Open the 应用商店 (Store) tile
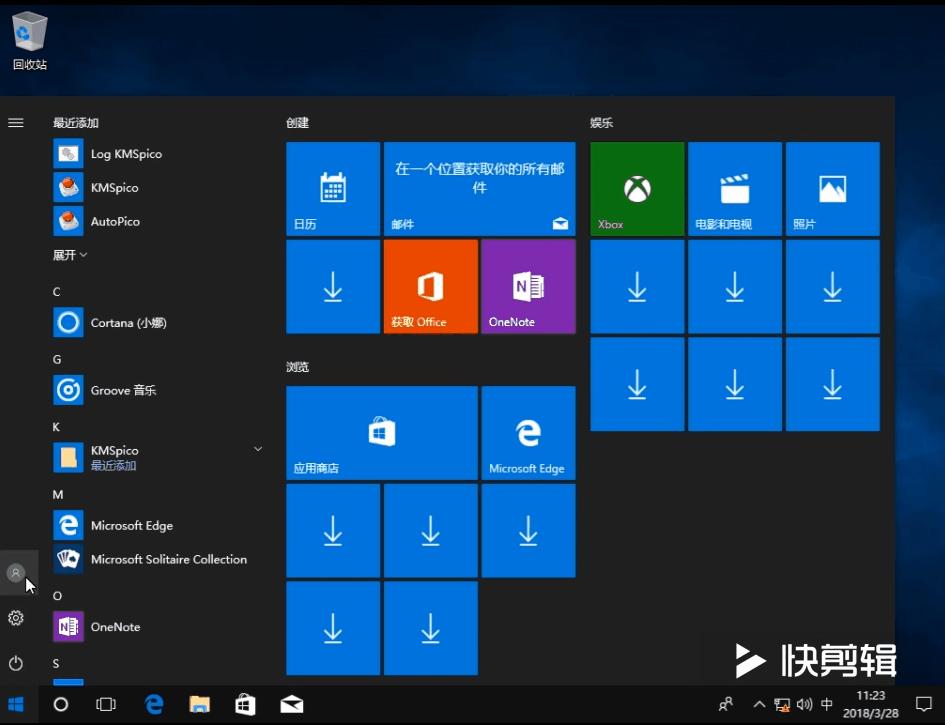The height and width of the screenshot is (725, 945). click(x=381, y=432)
